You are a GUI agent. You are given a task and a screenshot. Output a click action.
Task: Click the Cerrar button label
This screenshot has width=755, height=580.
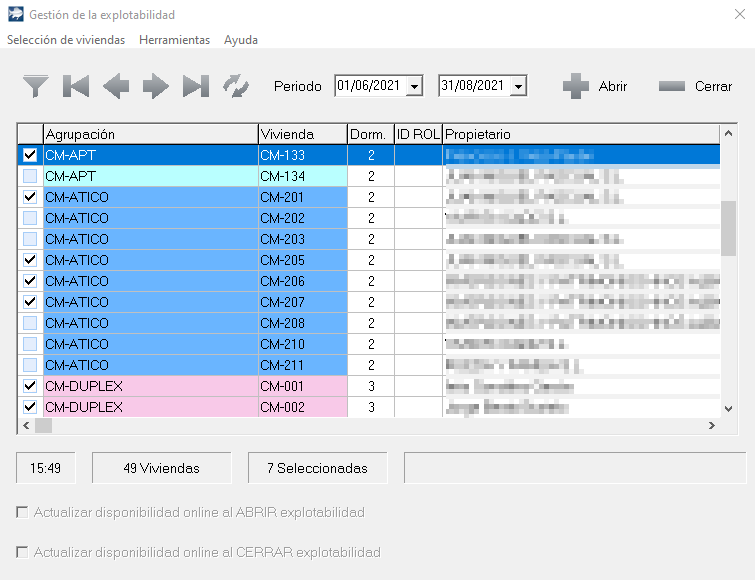tap(713, 86)
